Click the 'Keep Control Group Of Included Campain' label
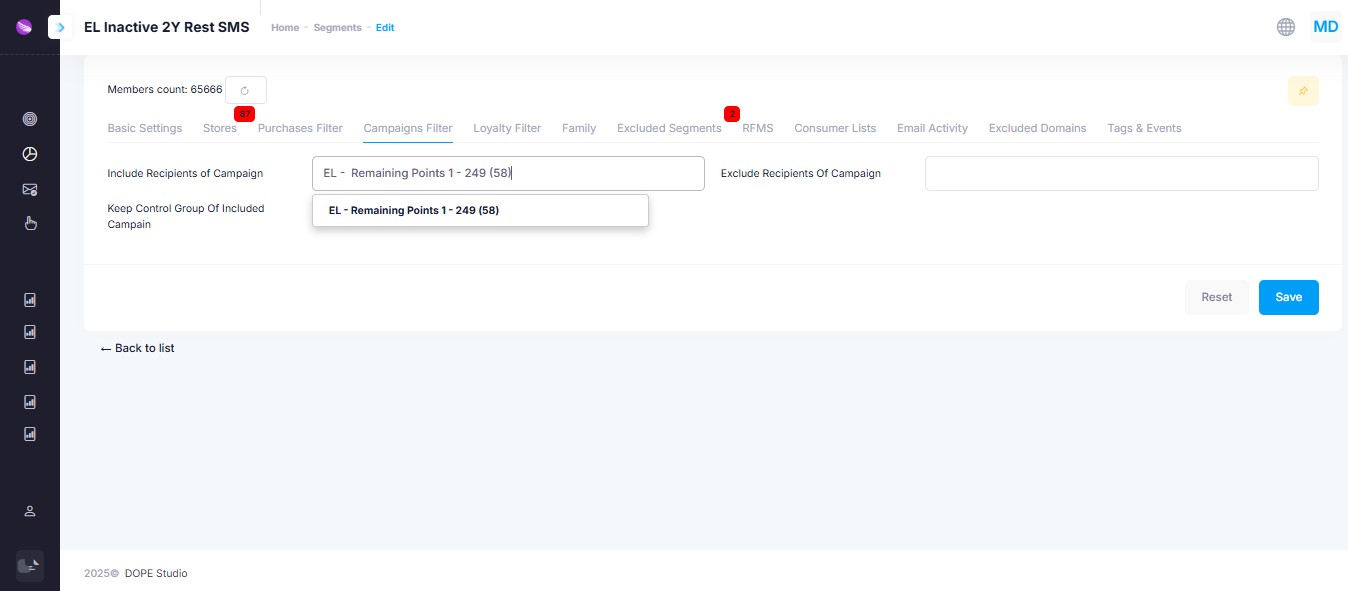 (x=186, y=216)
